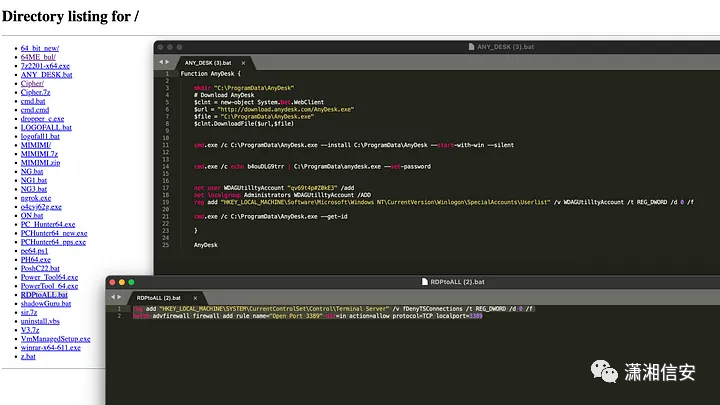Click green zoom light of RDPtoALL window
Viewport: 720px width, 405px height.
pyautogui.click(x=131, y=282)
